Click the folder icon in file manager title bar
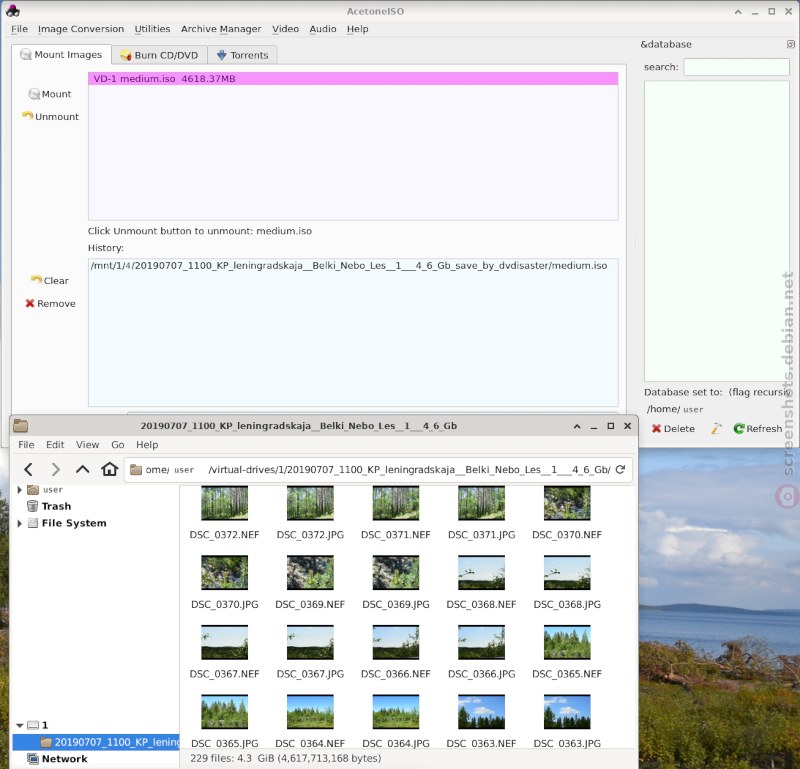Image resolution: width=800 pixels, height=769 pixels. coord(21,426)
